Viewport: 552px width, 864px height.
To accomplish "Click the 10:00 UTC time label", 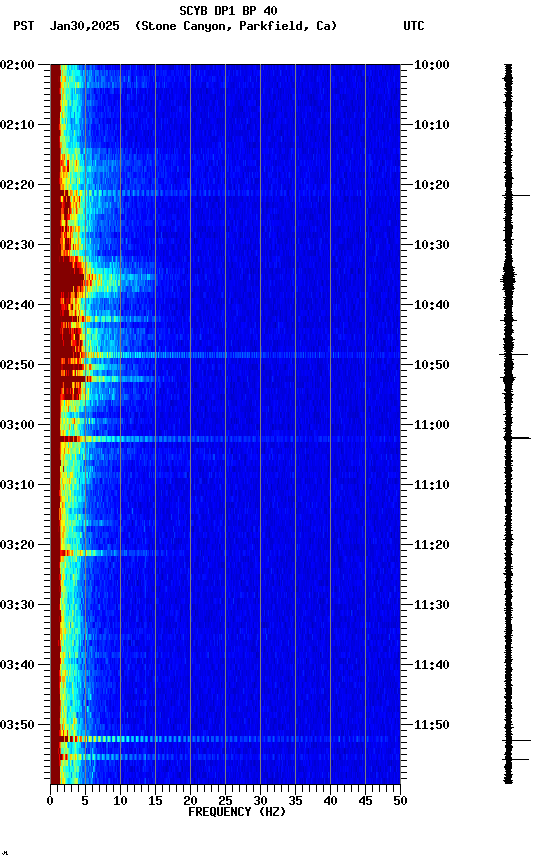I will tap(432, 64).
